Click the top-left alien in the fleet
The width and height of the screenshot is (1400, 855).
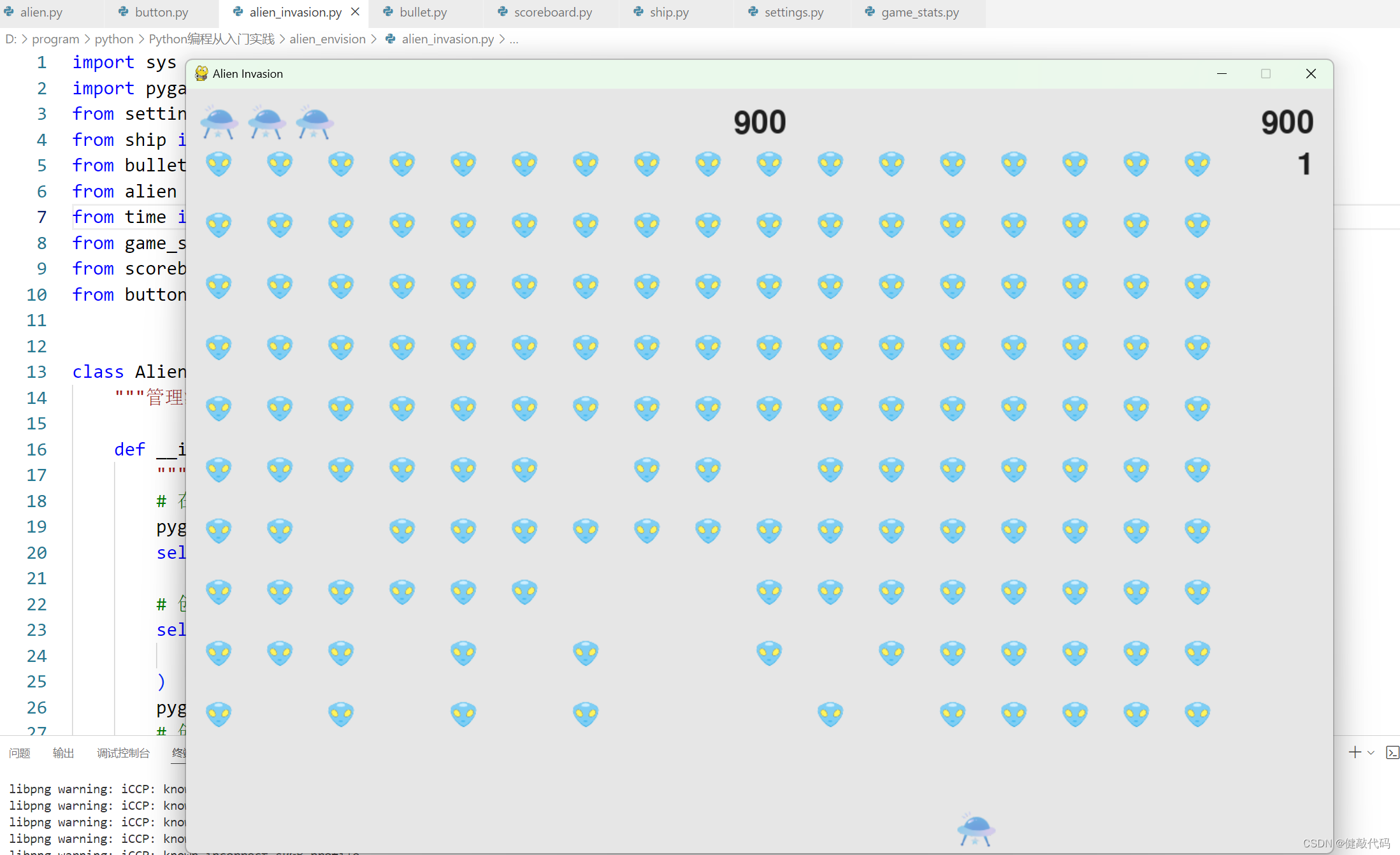pyautogui.click(x=219, y=164)
